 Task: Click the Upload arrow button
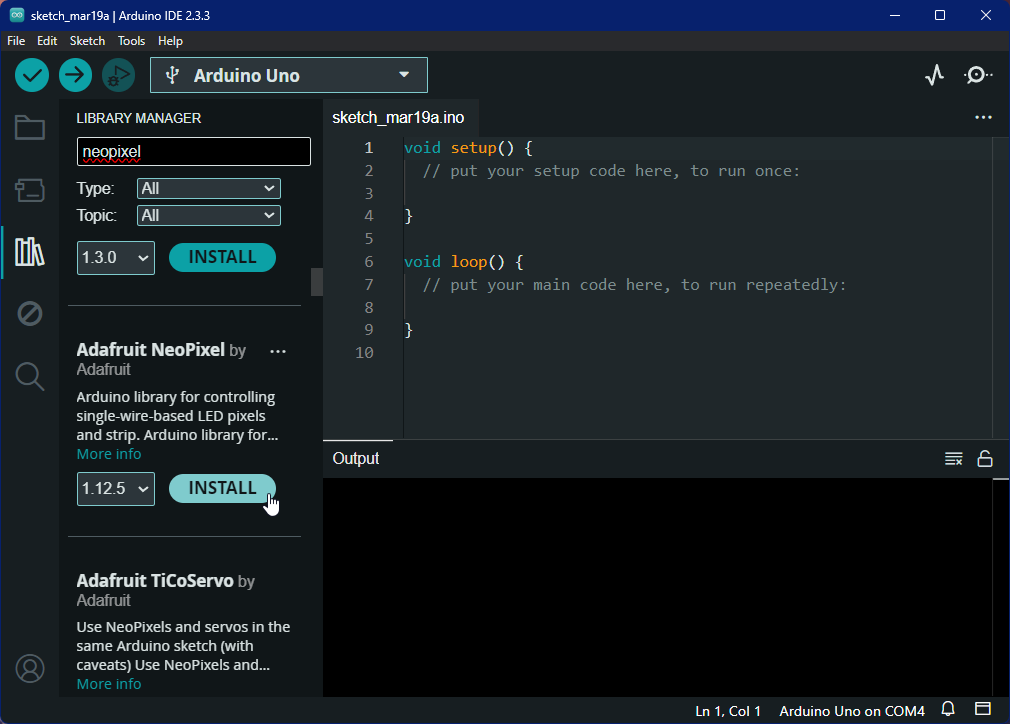pyautogui.click(x=75, y=75)
